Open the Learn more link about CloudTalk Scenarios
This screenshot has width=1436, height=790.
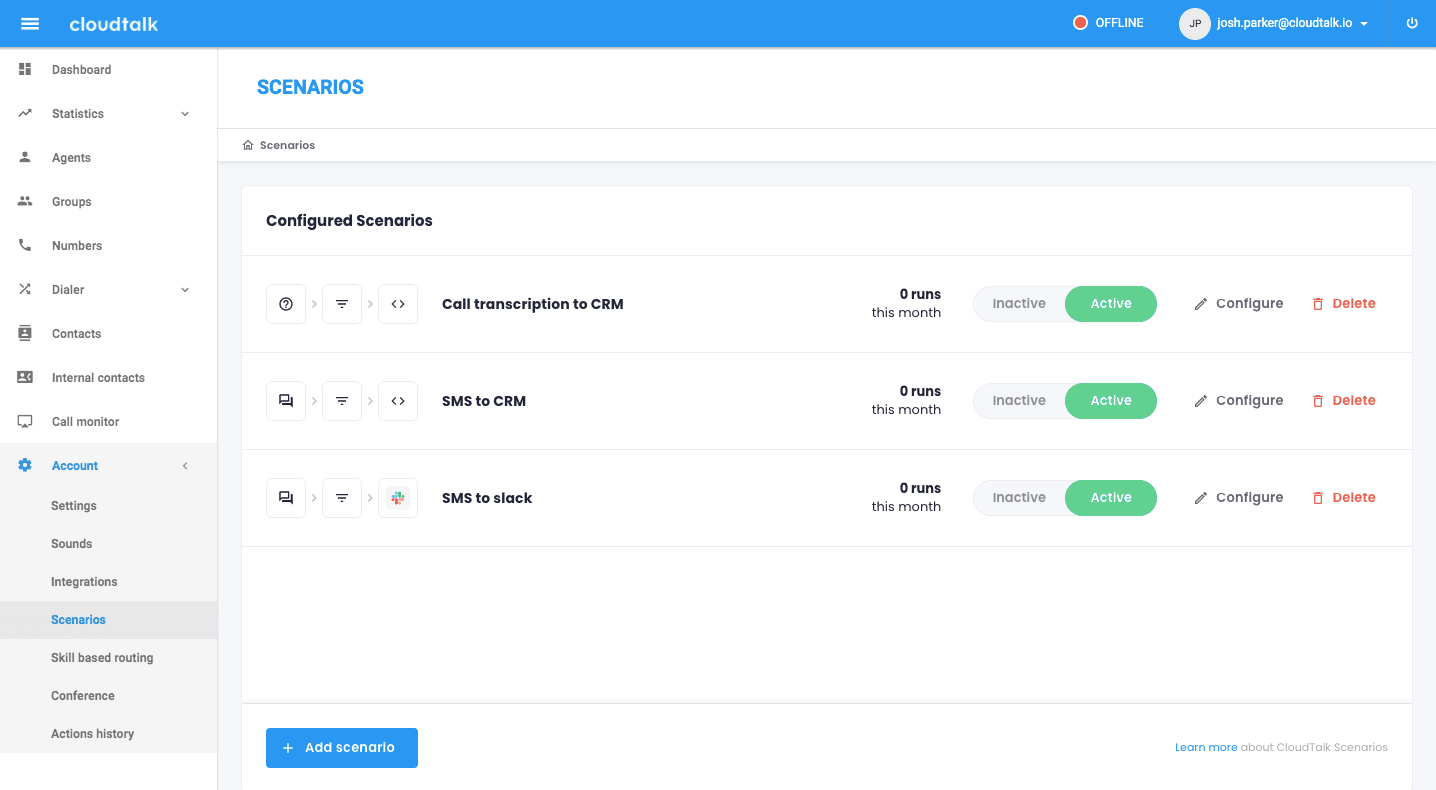(1205, 747)
